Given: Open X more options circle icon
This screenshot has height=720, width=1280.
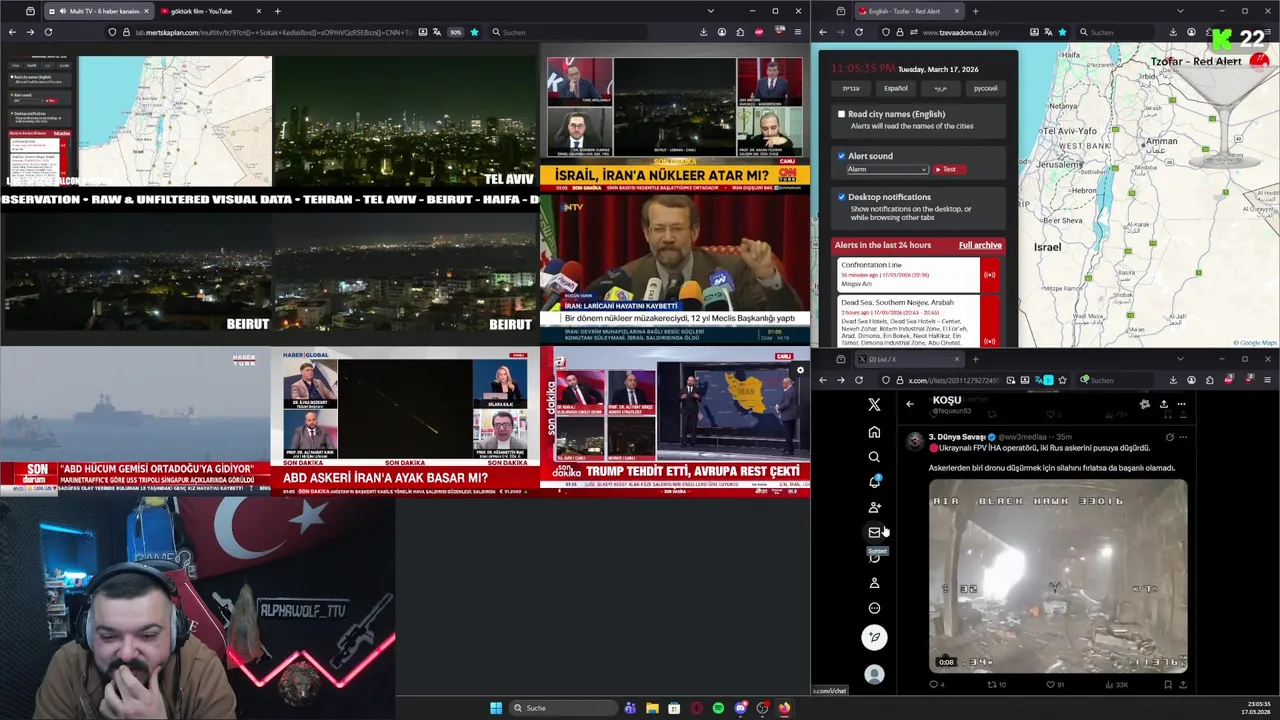Looking at the screenshot, I should click(x=874, y=608).
